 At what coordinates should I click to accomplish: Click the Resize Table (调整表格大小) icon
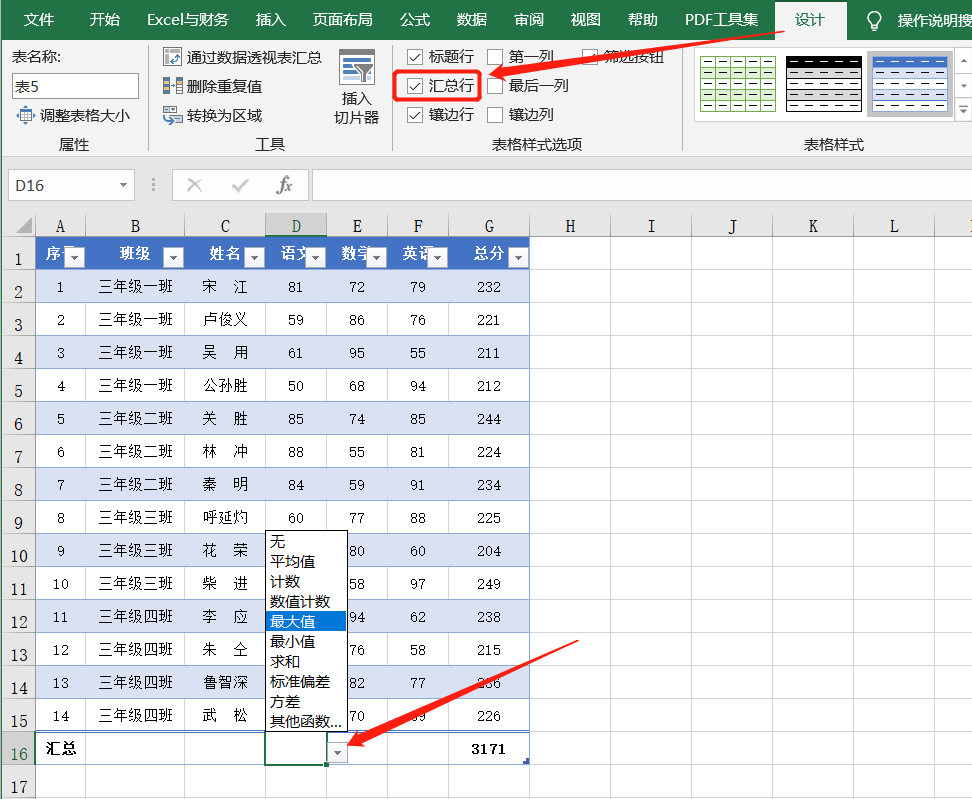click(26, 116)
